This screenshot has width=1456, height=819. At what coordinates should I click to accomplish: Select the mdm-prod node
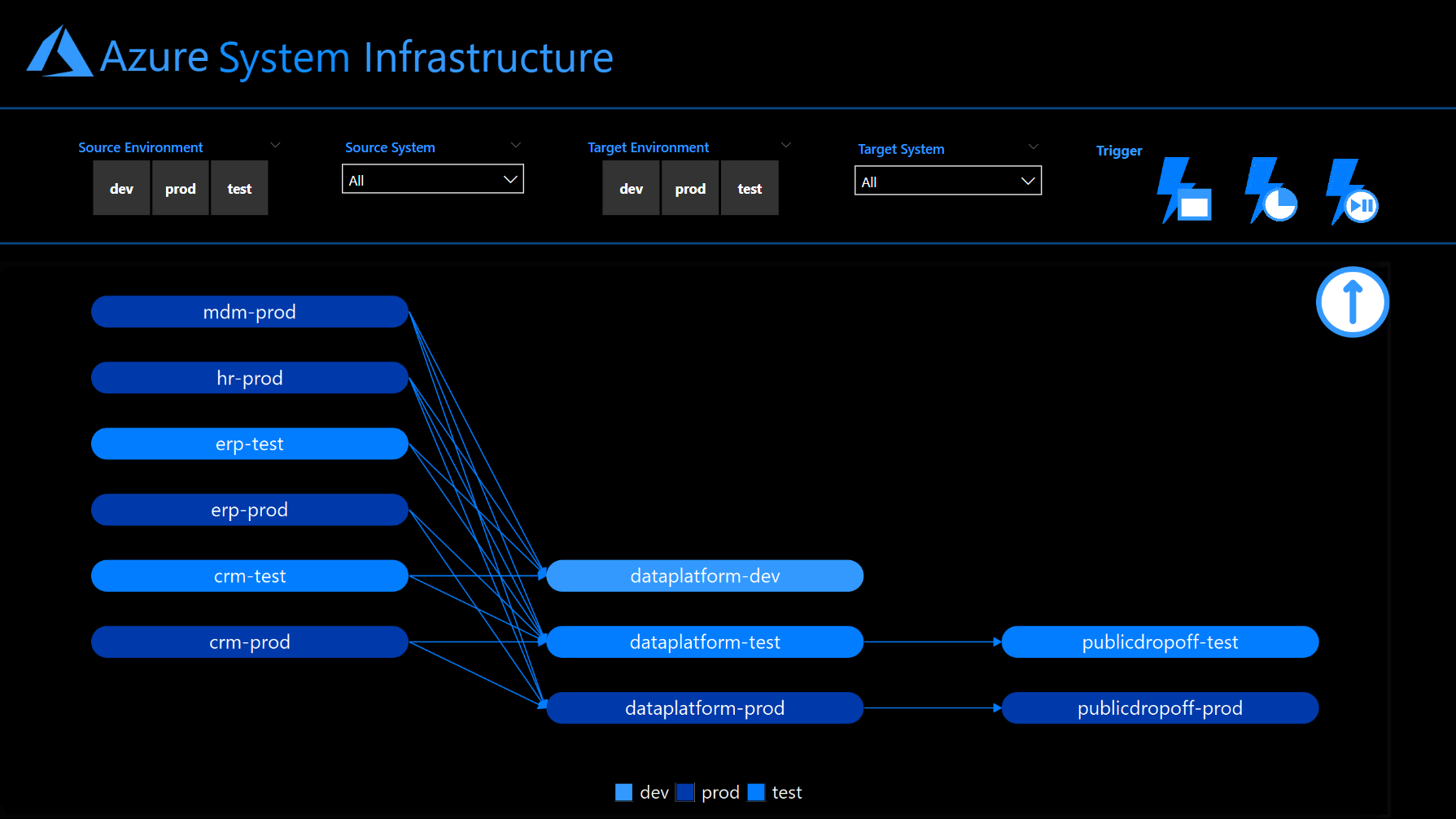coord(249,311)
